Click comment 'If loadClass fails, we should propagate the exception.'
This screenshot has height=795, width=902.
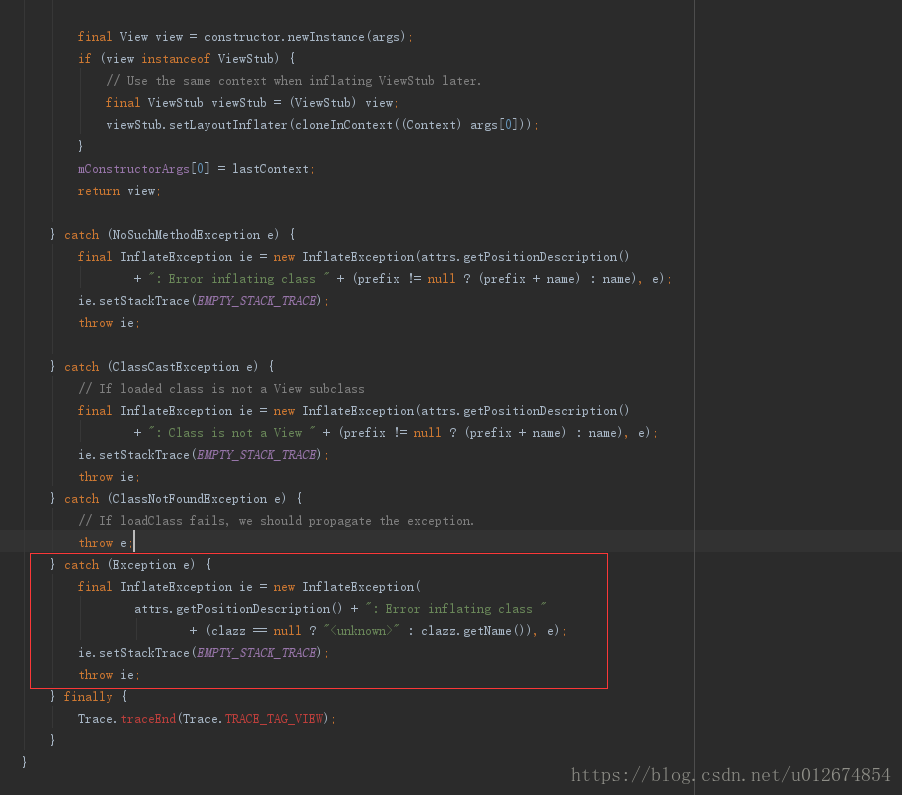(x=276, y=521)
